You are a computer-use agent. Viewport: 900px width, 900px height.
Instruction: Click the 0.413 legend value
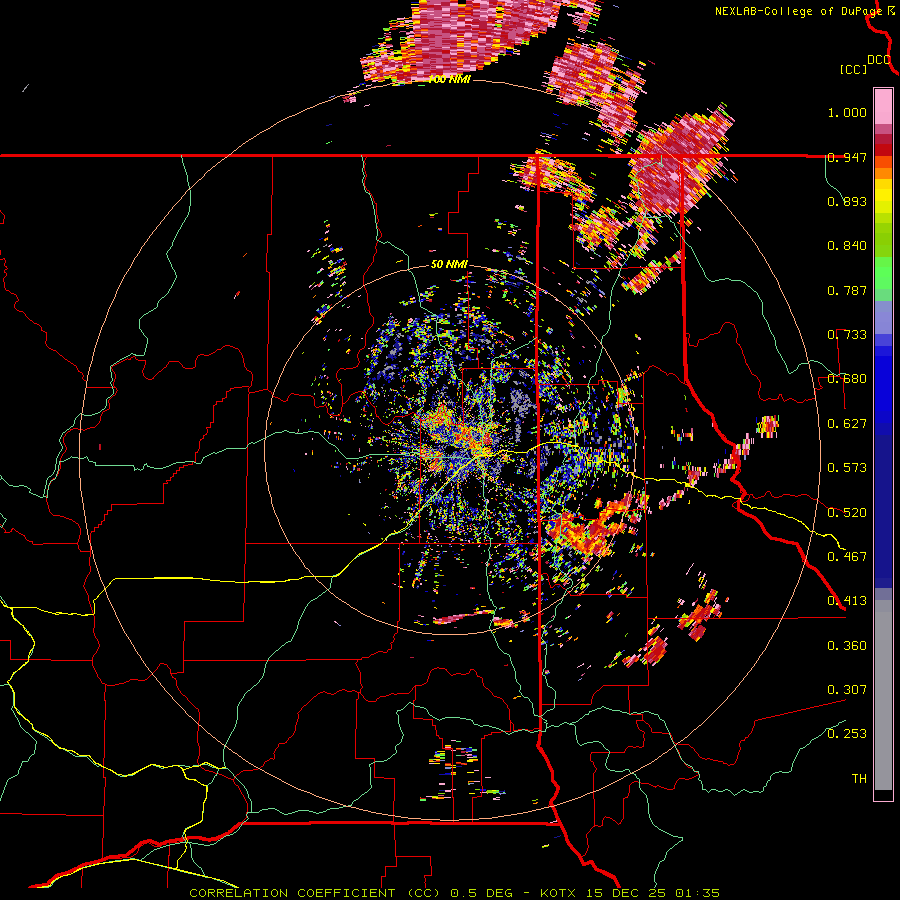(x=847, y=601)
